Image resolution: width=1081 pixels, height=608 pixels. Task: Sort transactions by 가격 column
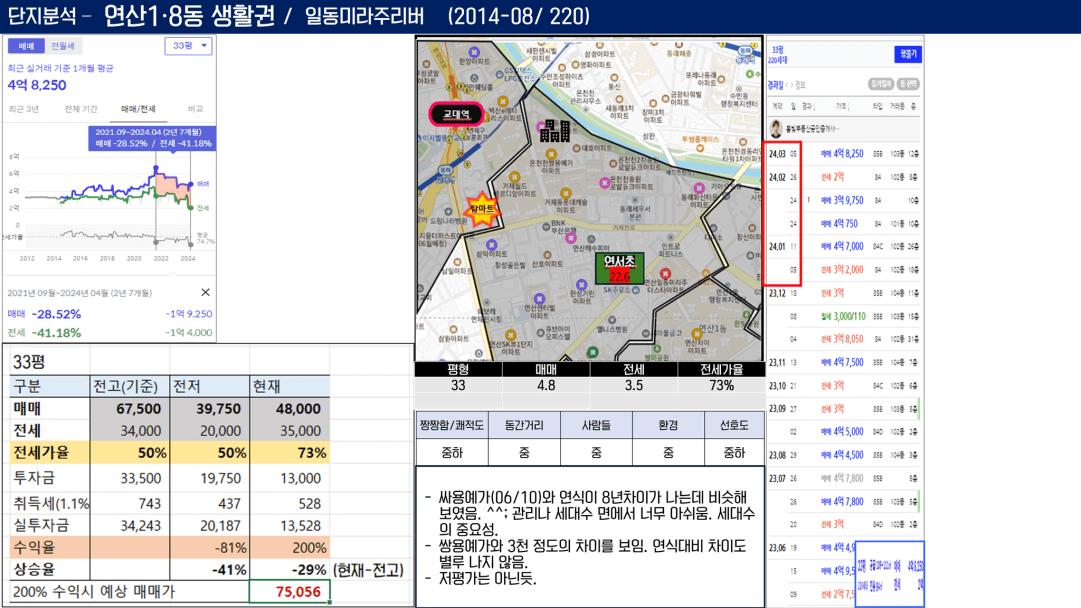(x=842, y=106)
